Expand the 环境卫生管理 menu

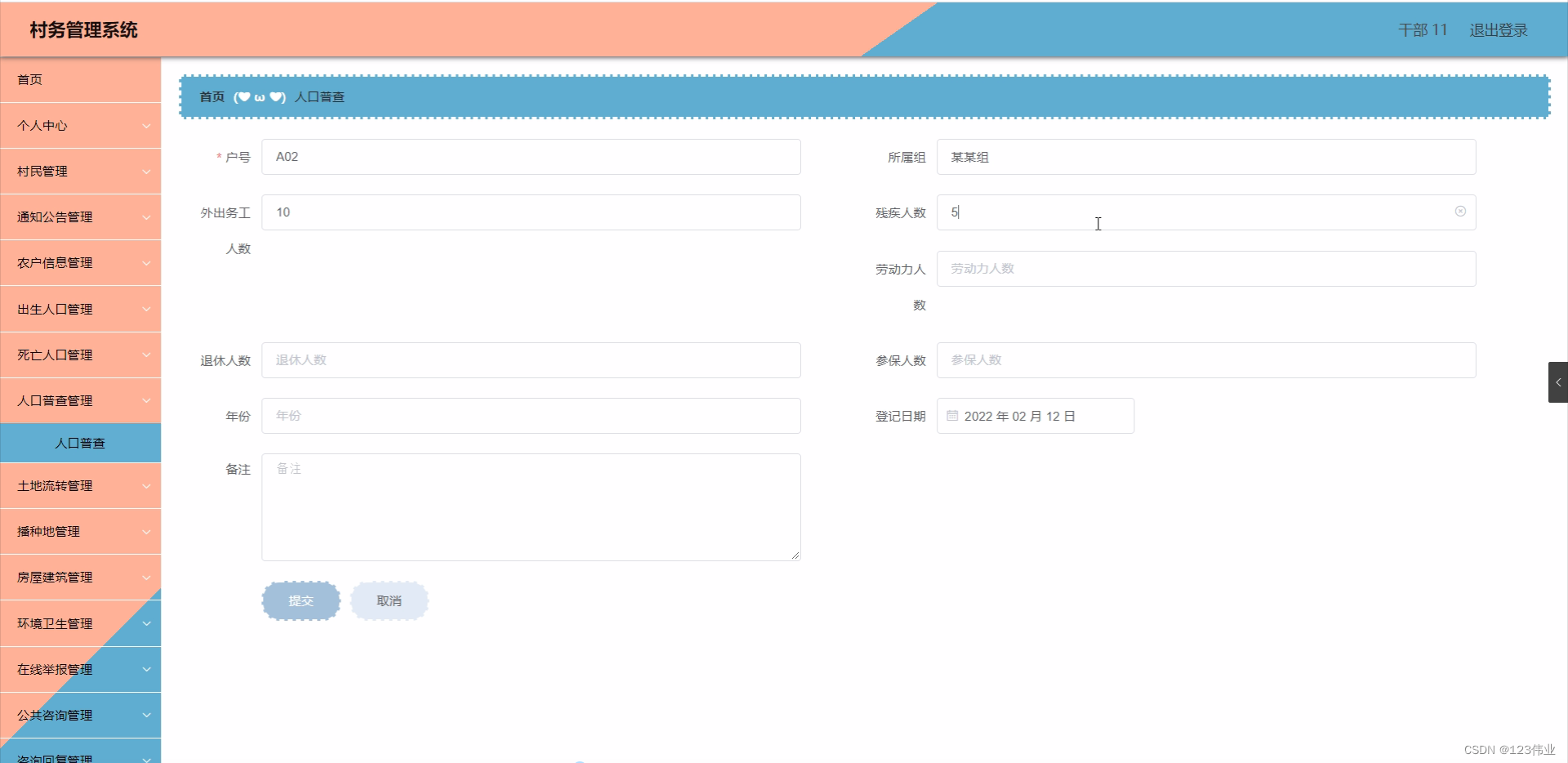coord(80,623)
